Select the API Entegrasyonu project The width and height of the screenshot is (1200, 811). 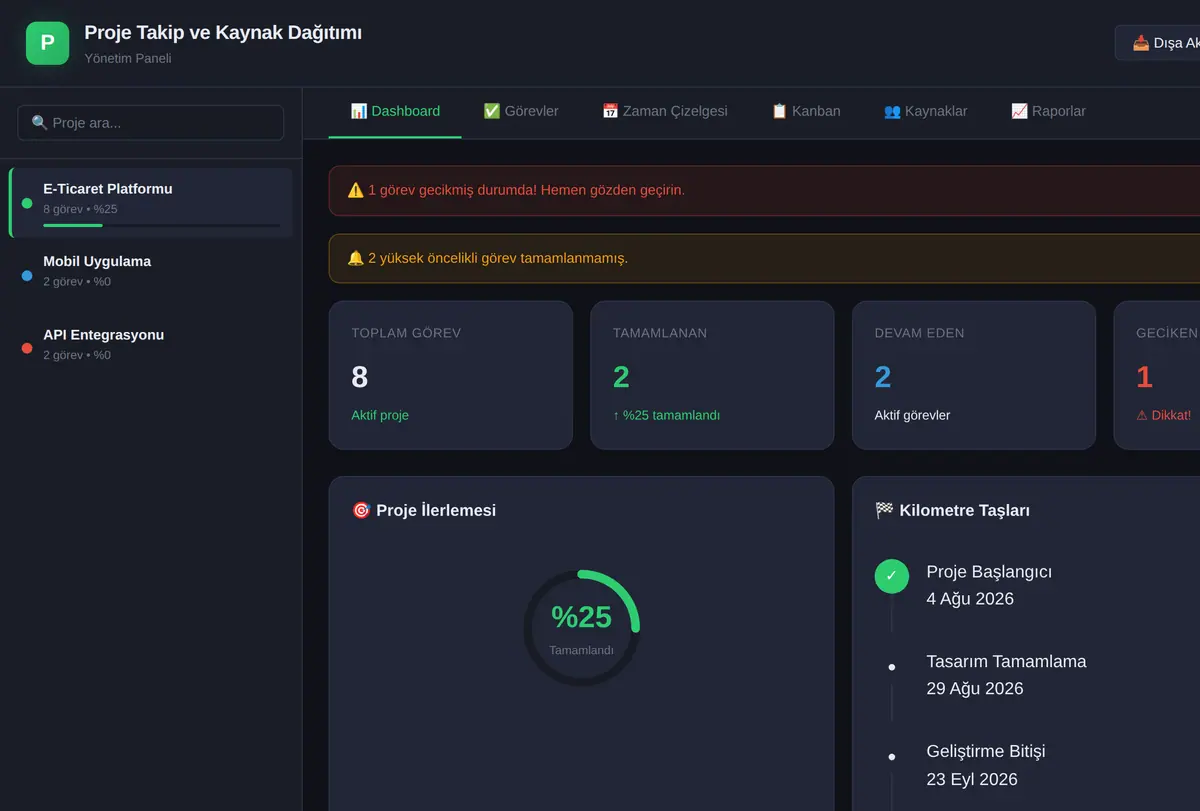point(151,348)
